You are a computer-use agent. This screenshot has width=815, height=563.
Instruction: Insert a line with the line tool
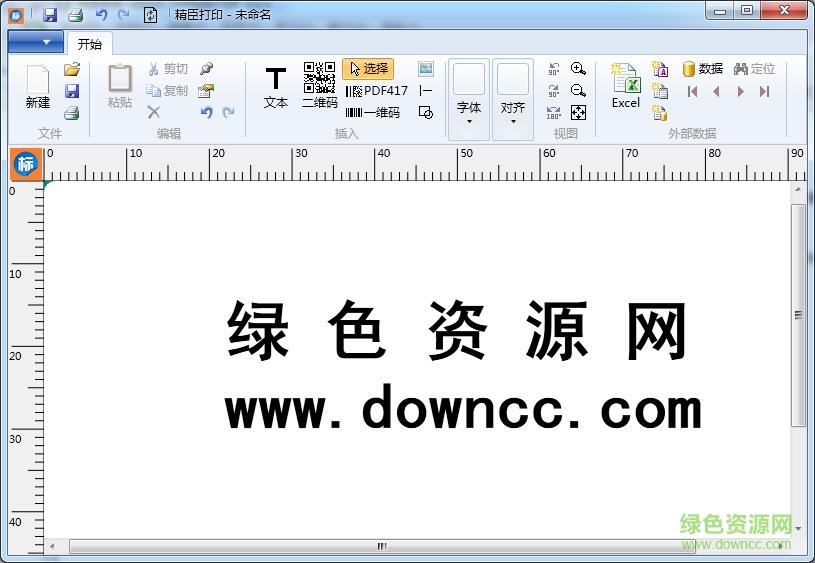pos(426,91)
